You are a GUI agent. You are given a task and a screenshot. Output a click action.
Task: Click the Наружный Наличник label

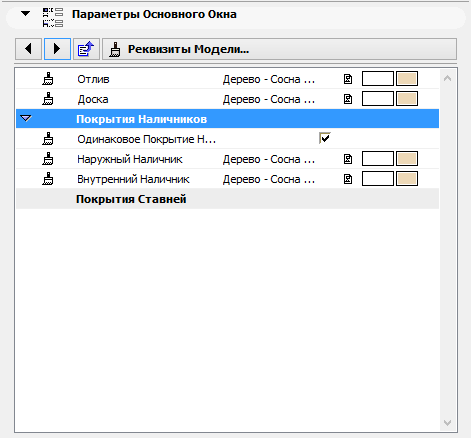point(130,159)
